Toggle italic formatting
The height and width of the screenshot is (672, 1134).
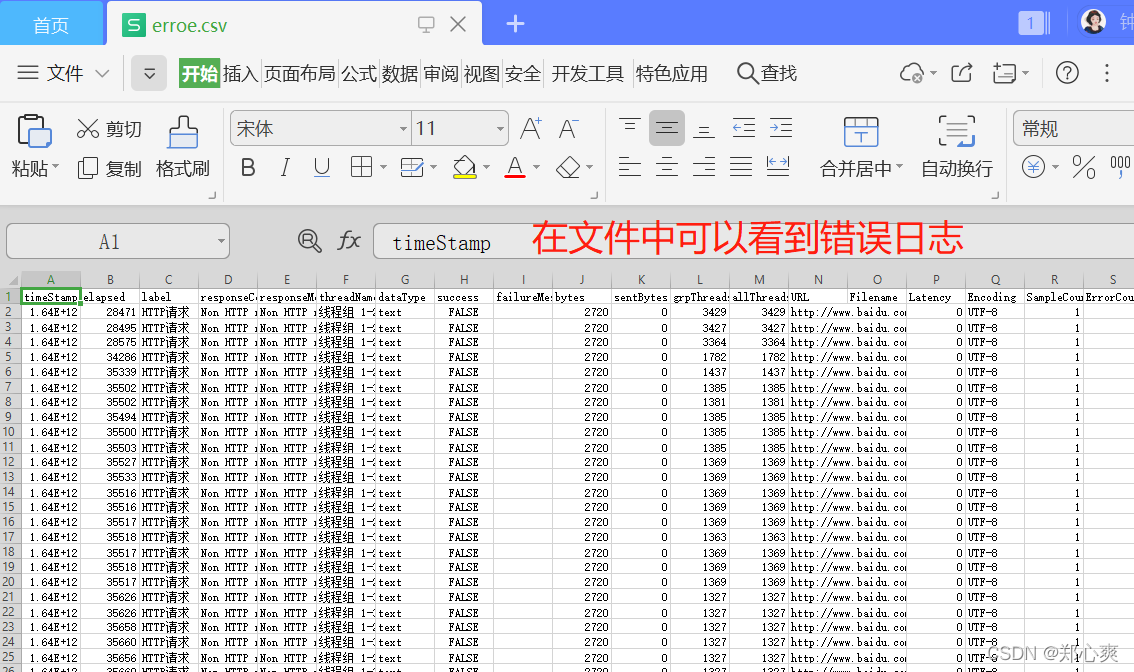[285, 168]
